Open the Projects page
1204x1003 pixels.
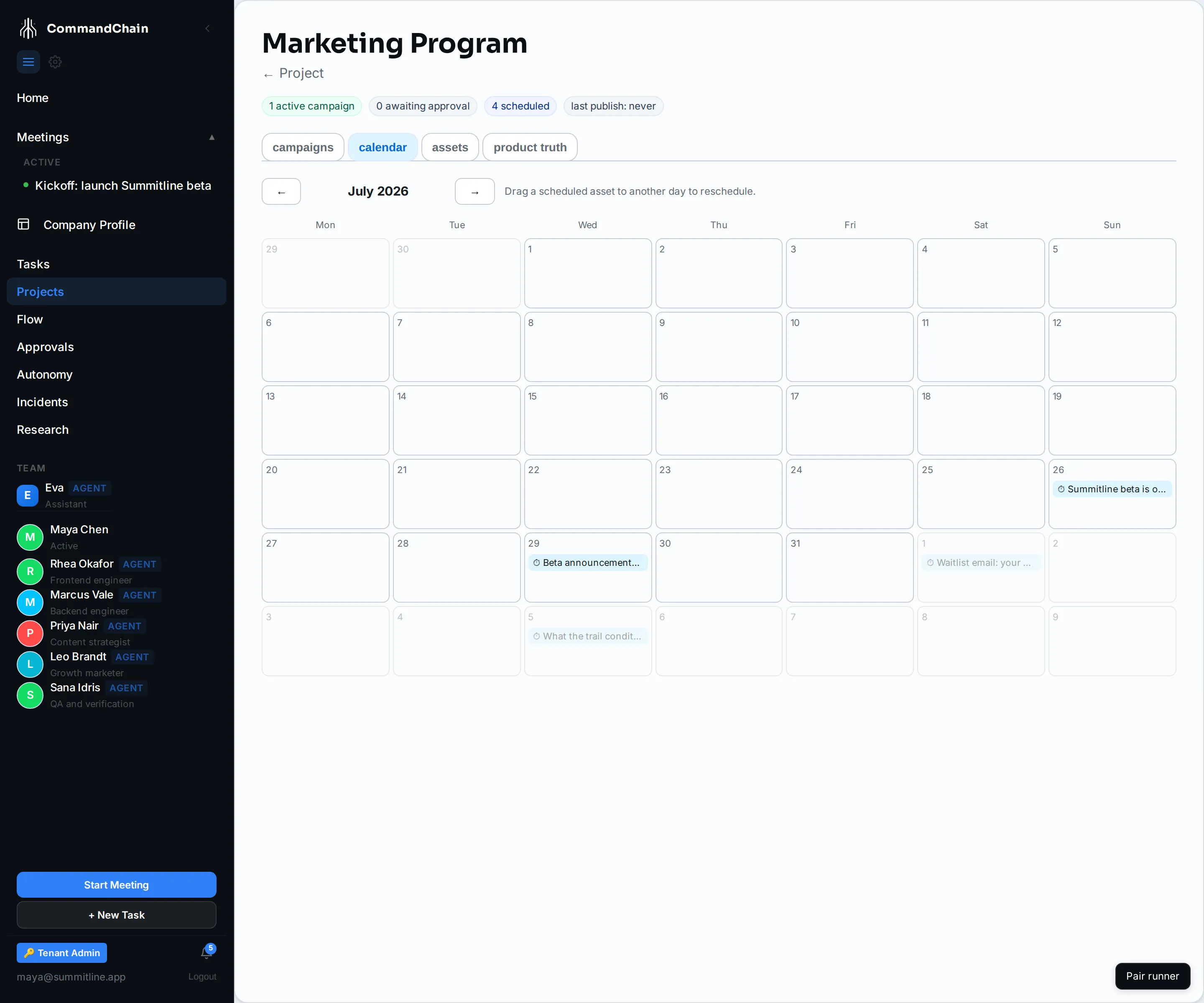pyautogui.click(x=116, y=292)
